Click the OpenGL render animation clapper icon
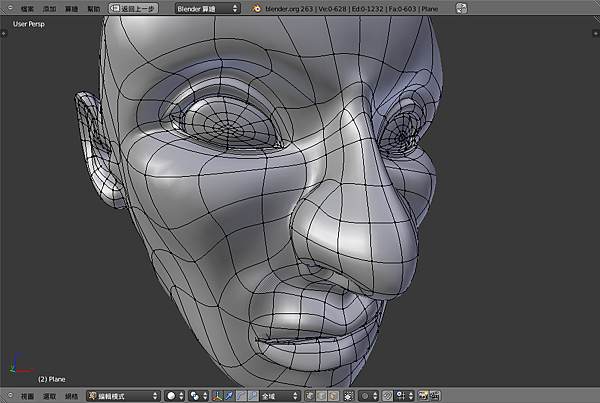The height and width of the screenshot is (403, 600). [x=437, y=396]
